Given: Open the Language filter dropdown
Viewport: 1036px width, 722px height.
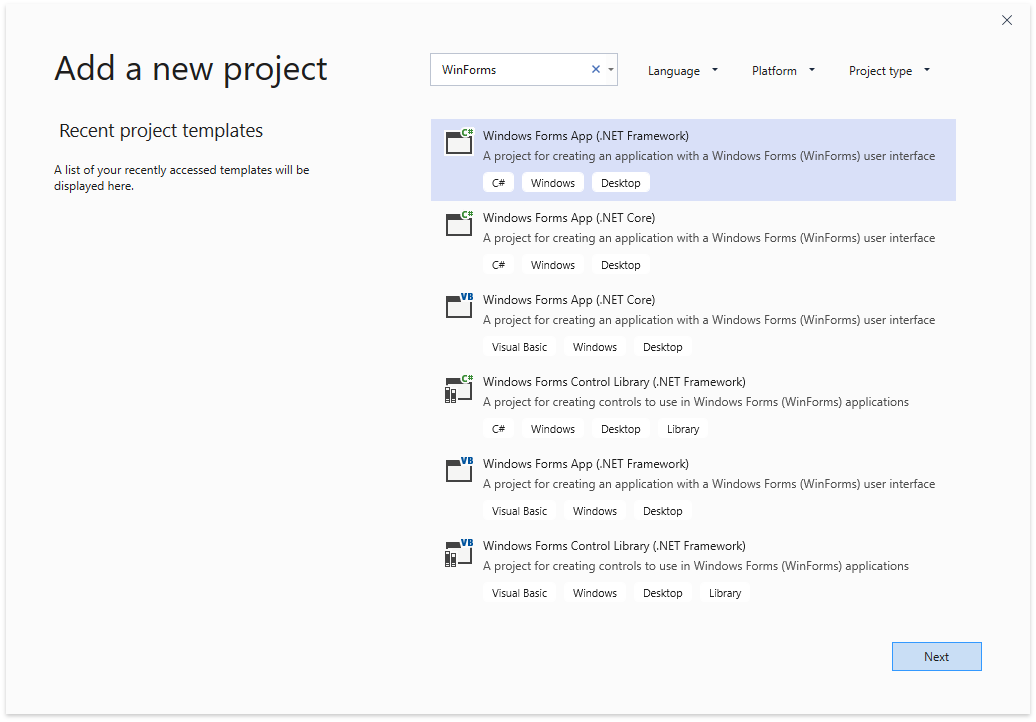Looking at the screenshot, I should point(683,71).
